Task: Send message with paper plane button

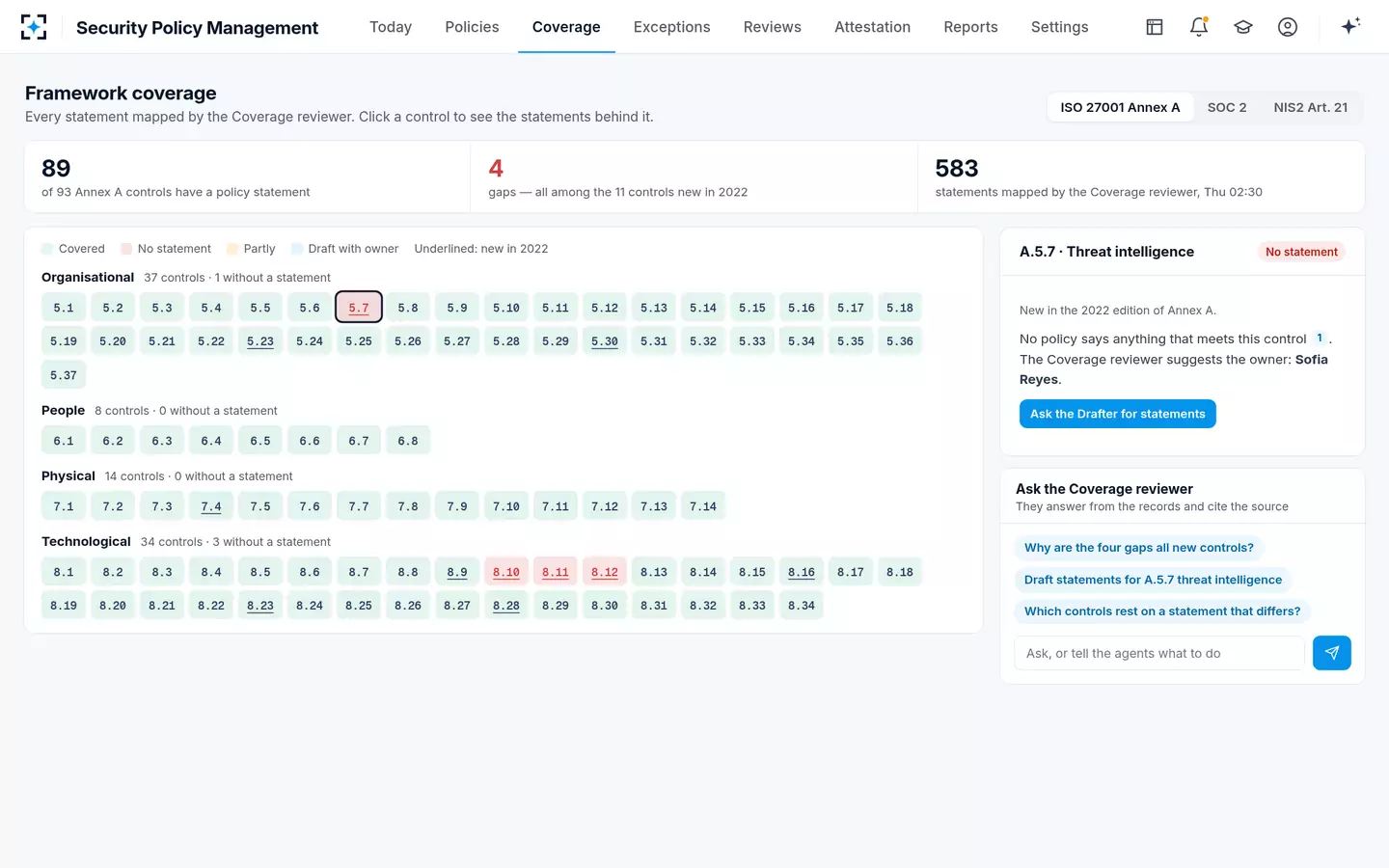Action: pos(1332,653)
